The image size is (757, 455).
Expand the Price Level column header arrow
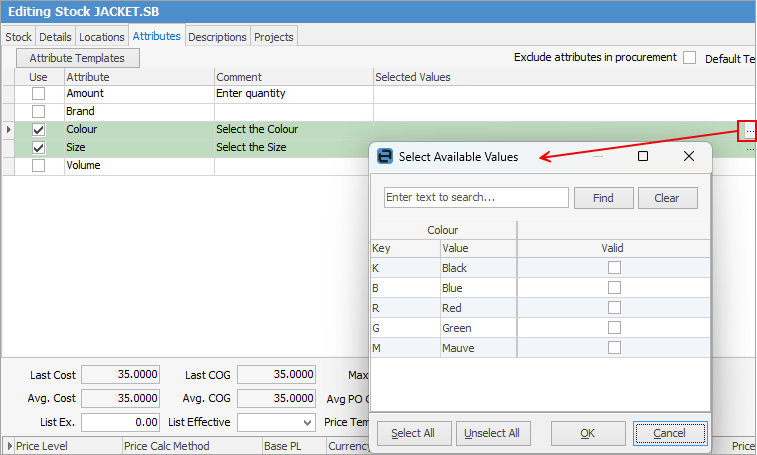tap(10, 446)
